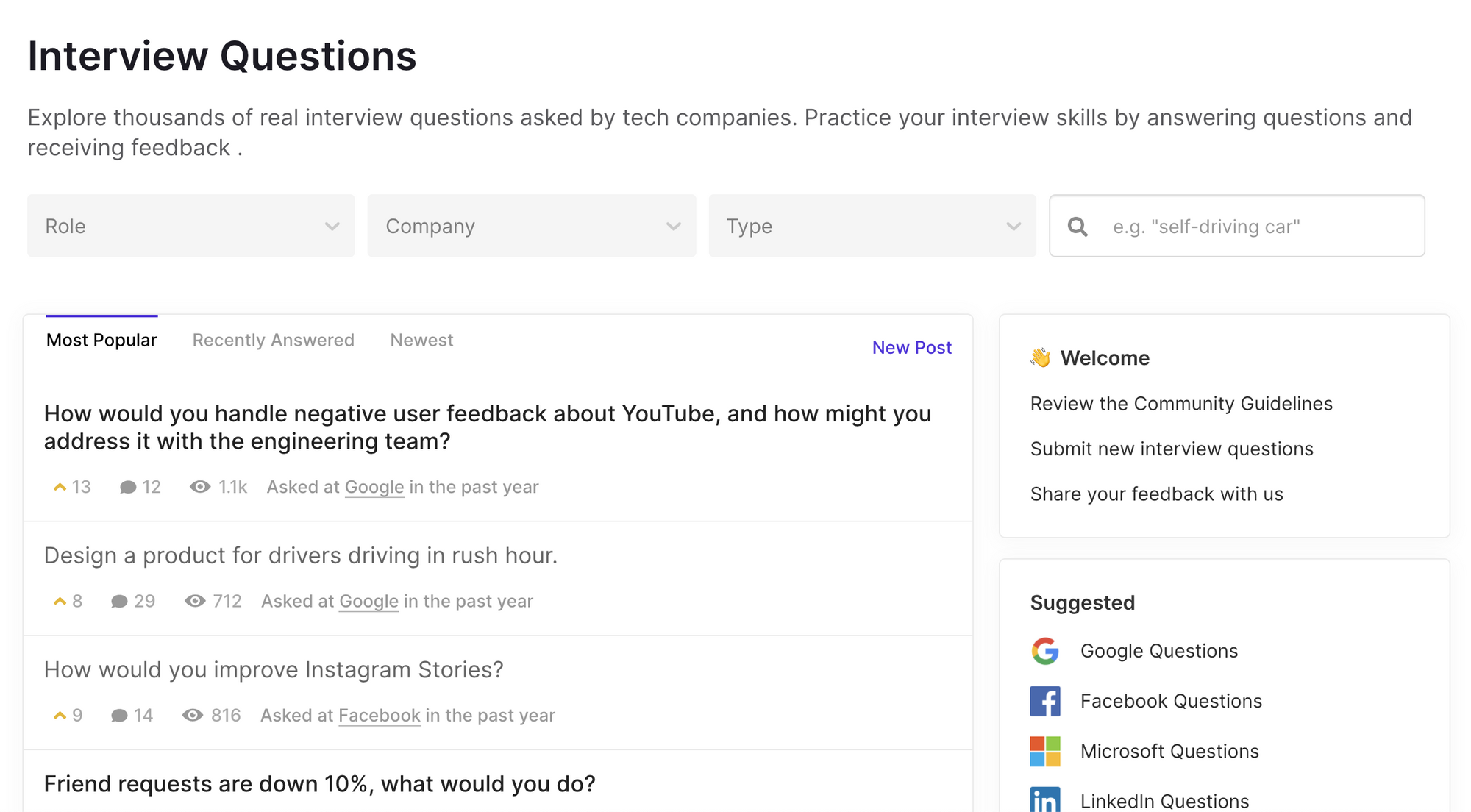Open Facebook link on Instagram Stories question
The width and height of the screenshot is (1471, 812).
click(380, 715)
